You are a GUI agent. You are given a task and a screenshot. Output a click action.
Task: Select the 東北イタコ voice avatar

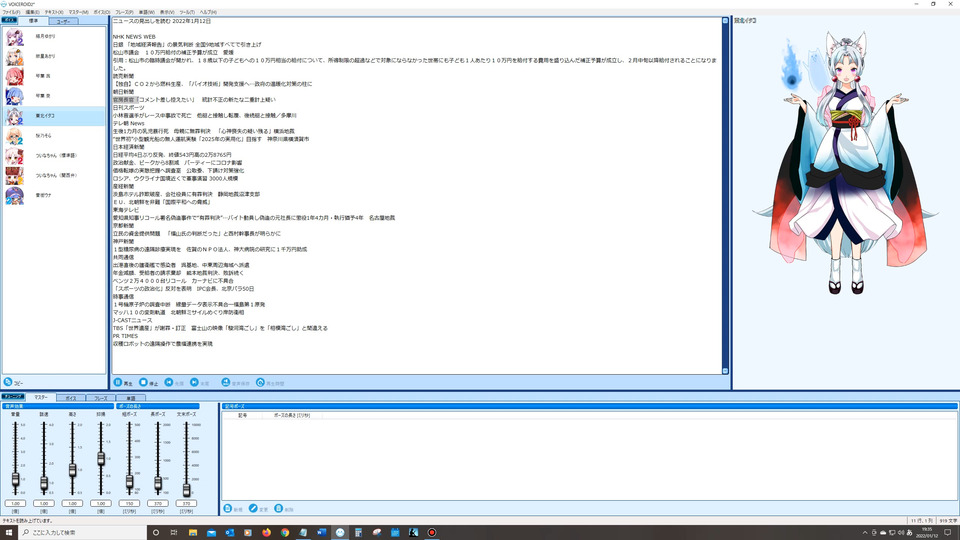(x=15, y=116)
